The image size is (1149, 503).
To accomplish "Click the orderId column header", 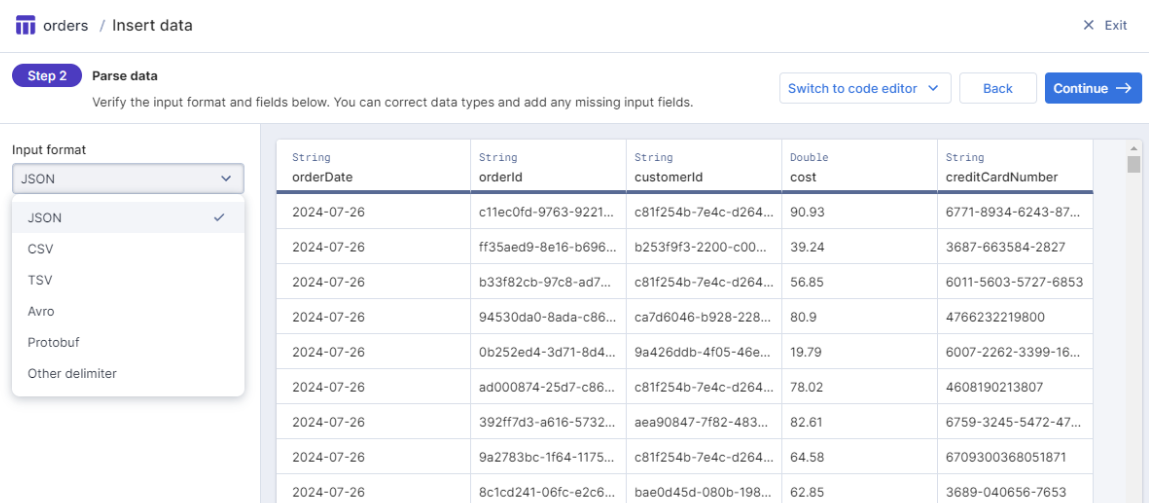I will tap(547, 167).
